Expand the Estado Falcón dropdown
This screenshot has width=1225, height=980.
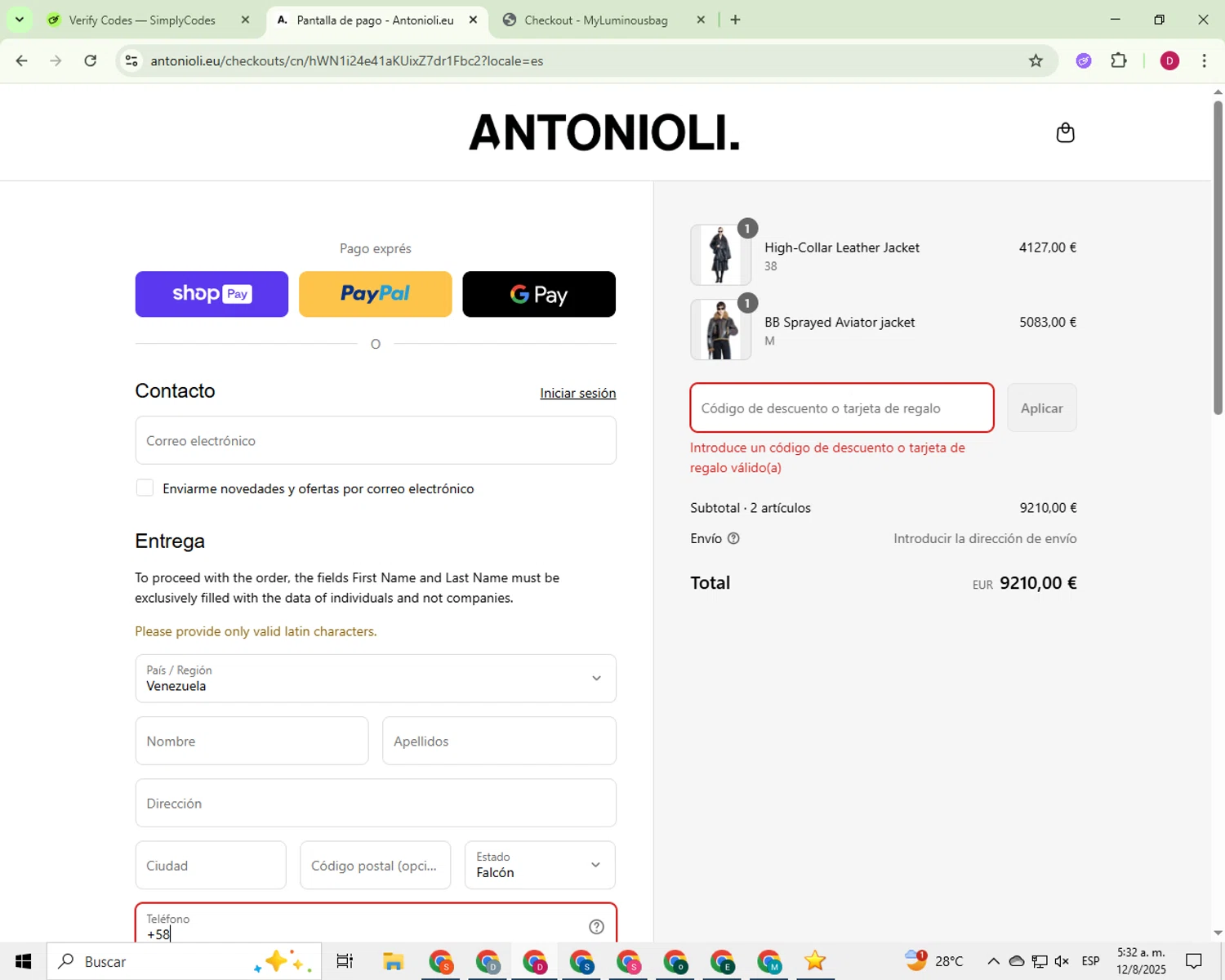pos(540,865)
